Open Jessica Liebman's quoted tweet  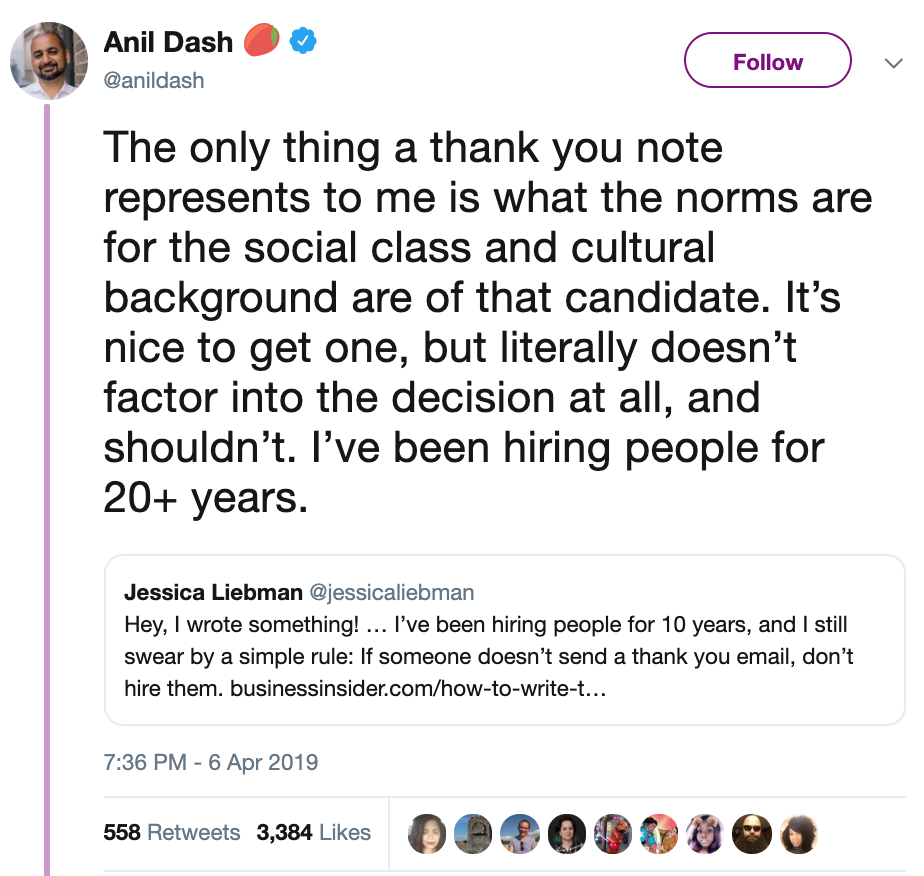[504, 639]
